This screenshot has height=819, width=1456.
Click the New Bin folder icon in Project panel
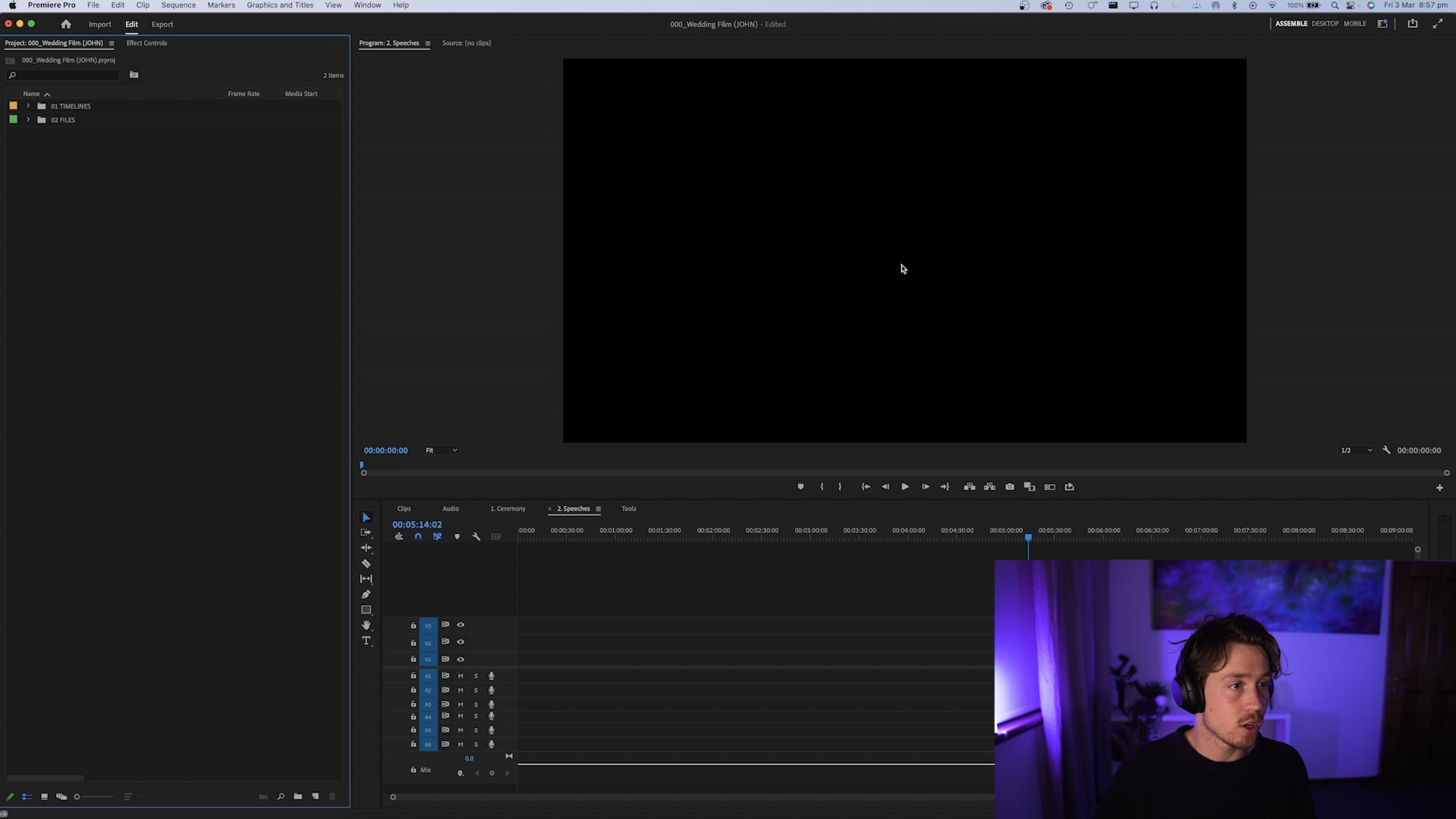click(x=298, y=796)
